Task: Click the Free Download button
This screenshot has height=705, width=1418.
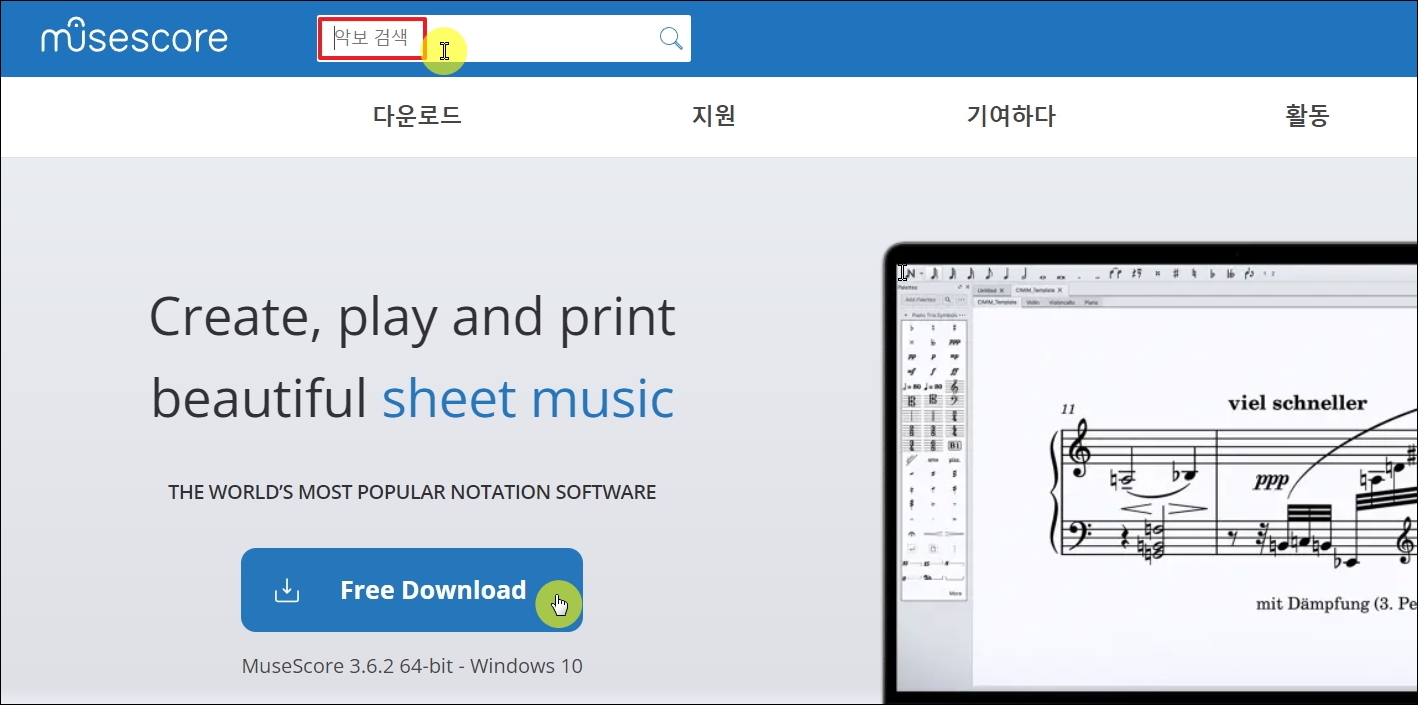Action: 412,590
